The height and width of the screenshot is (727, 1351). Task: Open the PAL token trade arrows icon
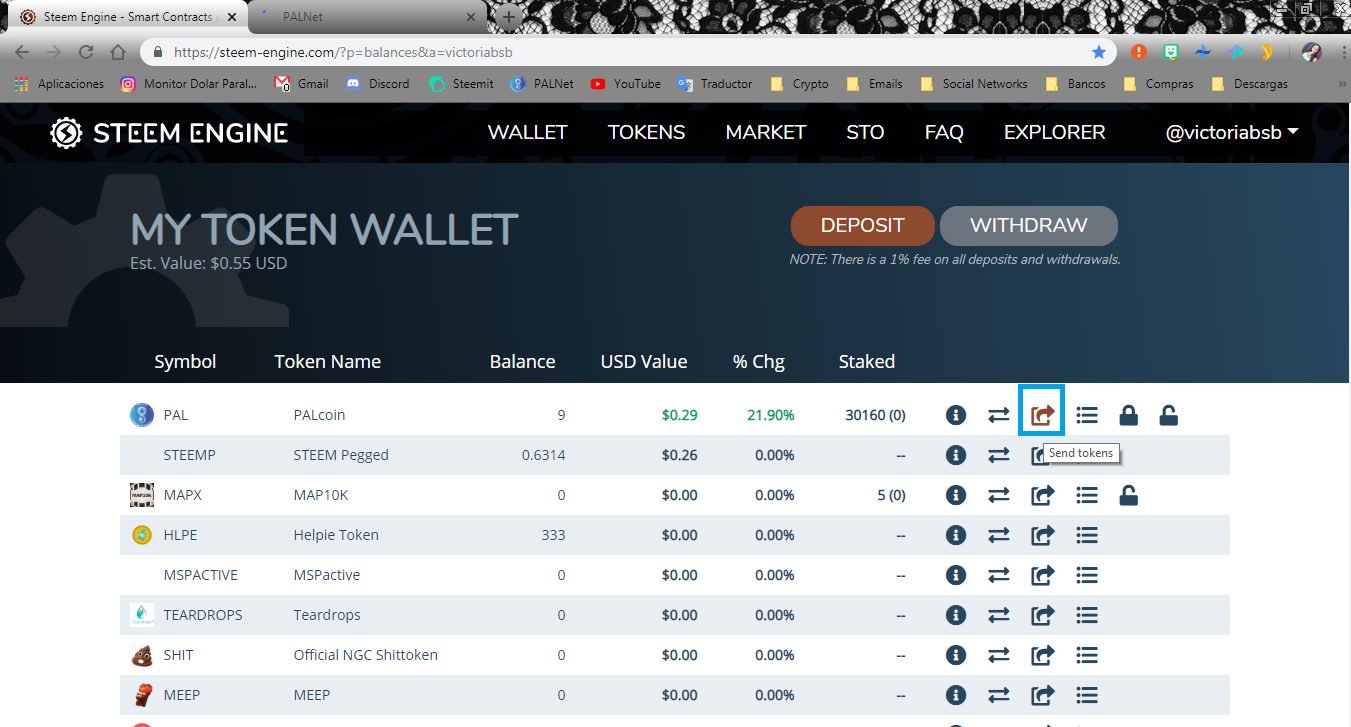(999, 415)
